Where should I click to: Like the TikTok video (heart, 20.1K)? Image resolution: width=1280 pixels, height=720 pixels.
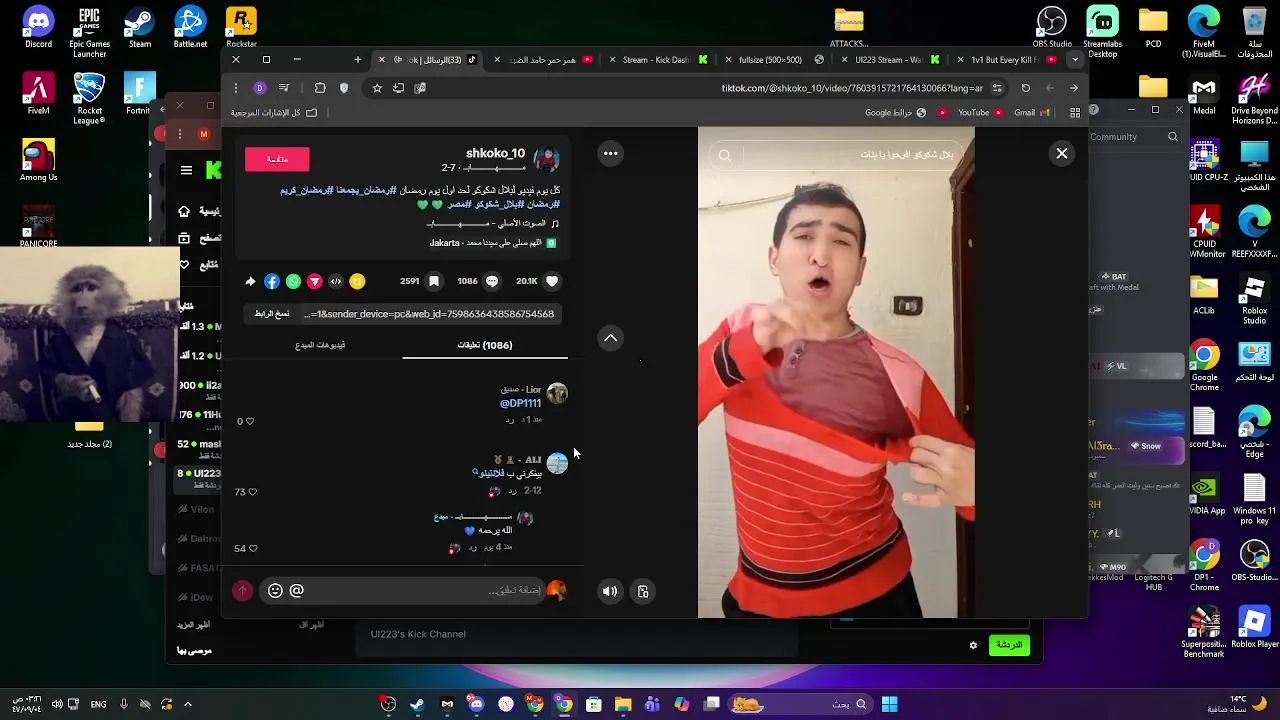pyautogui.click(x=552, y=282)
